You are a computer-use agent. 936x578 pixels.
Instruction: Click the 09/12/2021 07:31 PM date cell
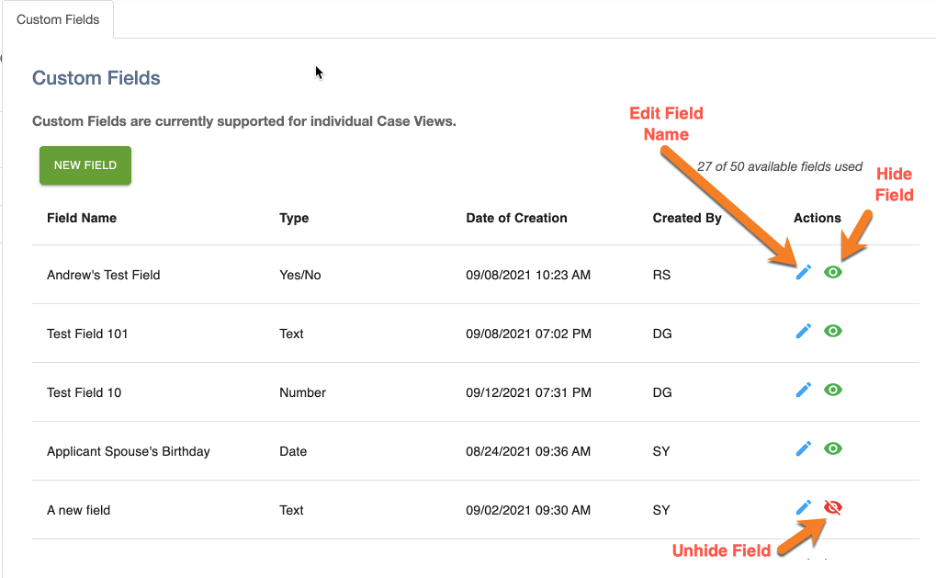[x=529, y=392]
